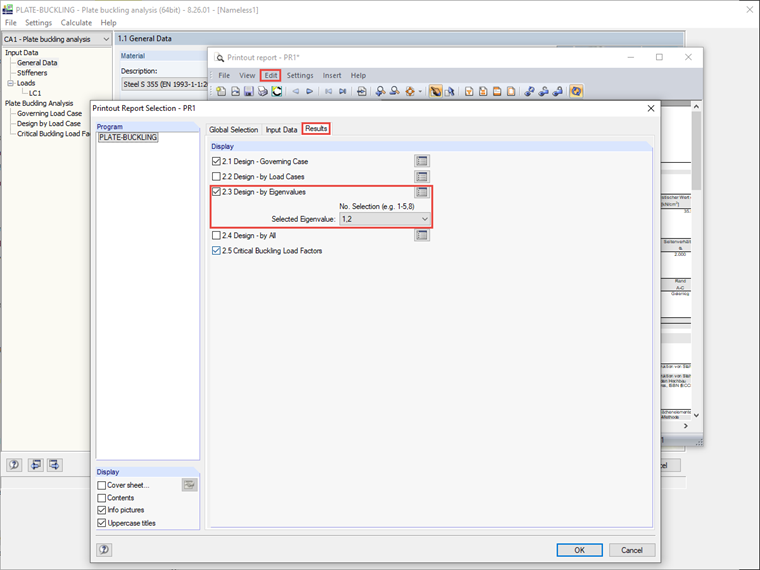Image resolution: width=760 pixels, height=570 pixels.
Task: Click the first orange page layout icon
Action: coord(469,91)
